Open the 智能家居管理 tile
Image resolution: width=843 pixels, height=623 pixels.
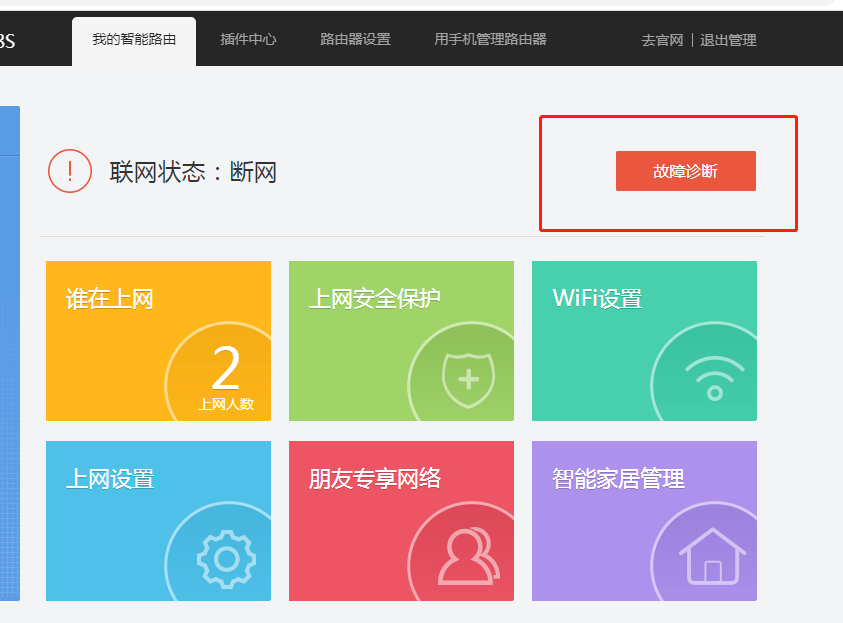pos(645,521)
